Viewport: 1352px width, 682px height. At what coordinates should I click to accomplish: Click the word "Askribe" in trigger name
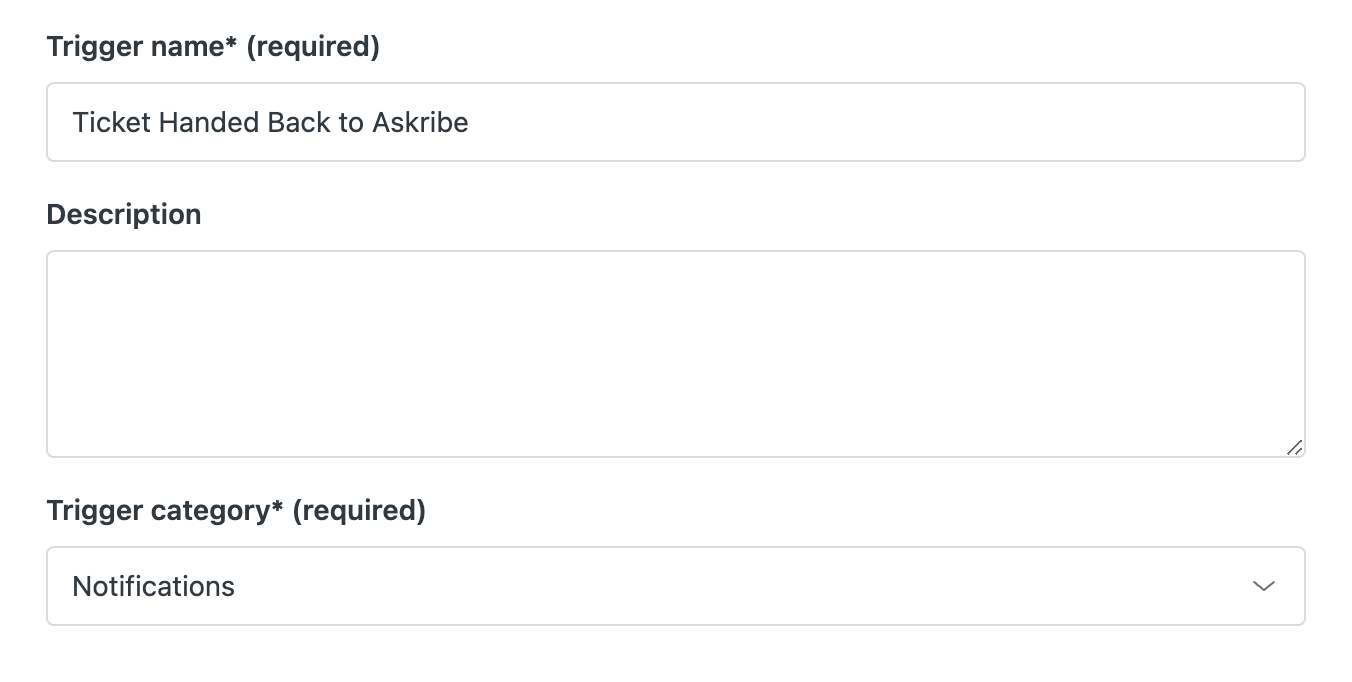coord(420,122)
